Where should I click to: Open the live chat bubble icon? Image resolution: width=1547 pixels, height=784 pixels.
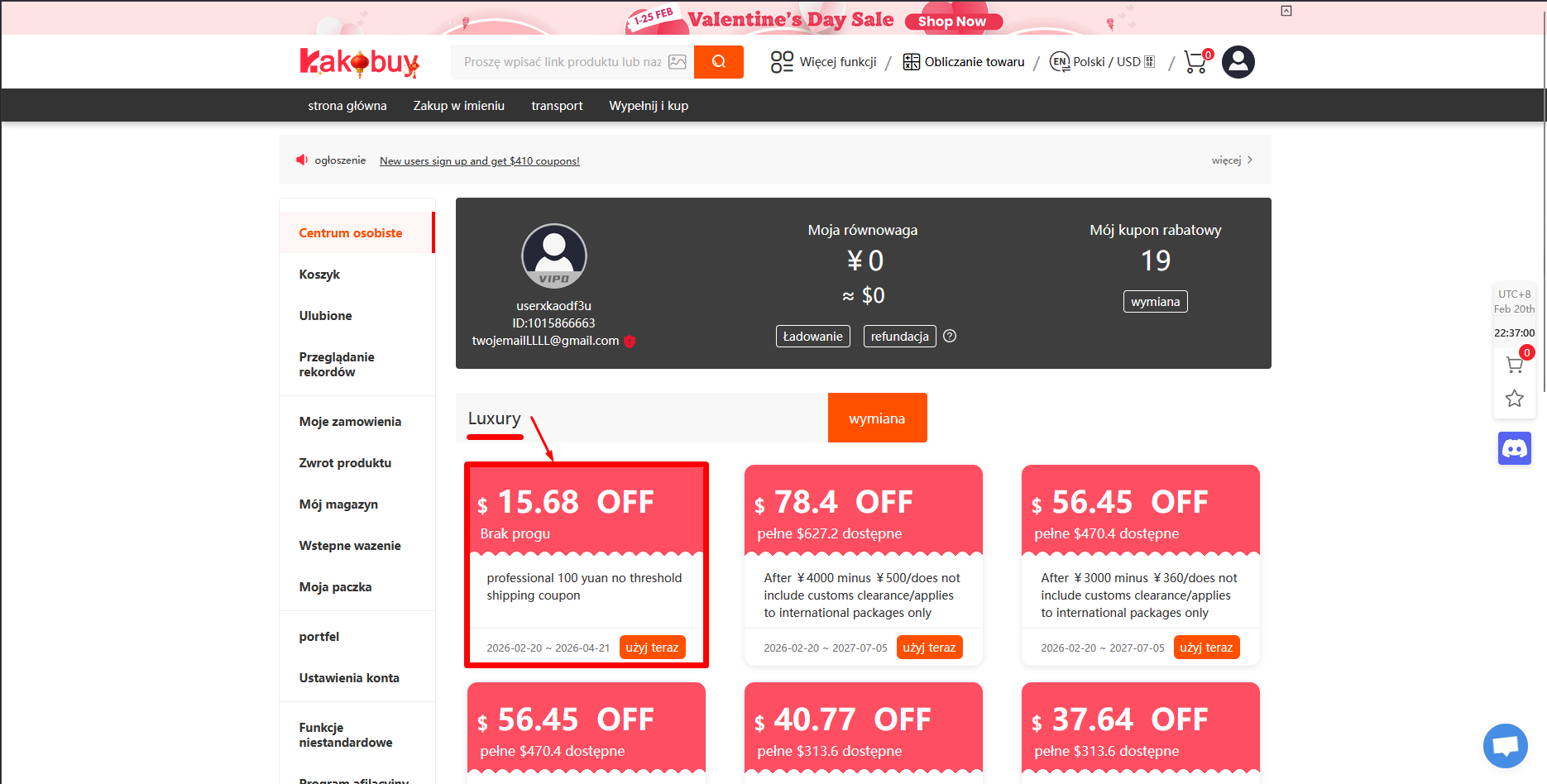coord(1505,746)
